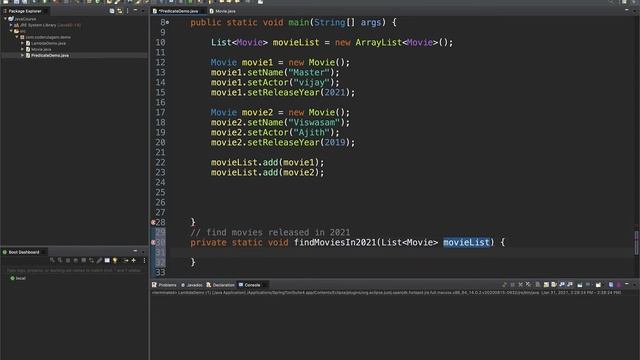Open the Problems tab
The height and width of the screenshot is (360, 640).
[164, 285]
